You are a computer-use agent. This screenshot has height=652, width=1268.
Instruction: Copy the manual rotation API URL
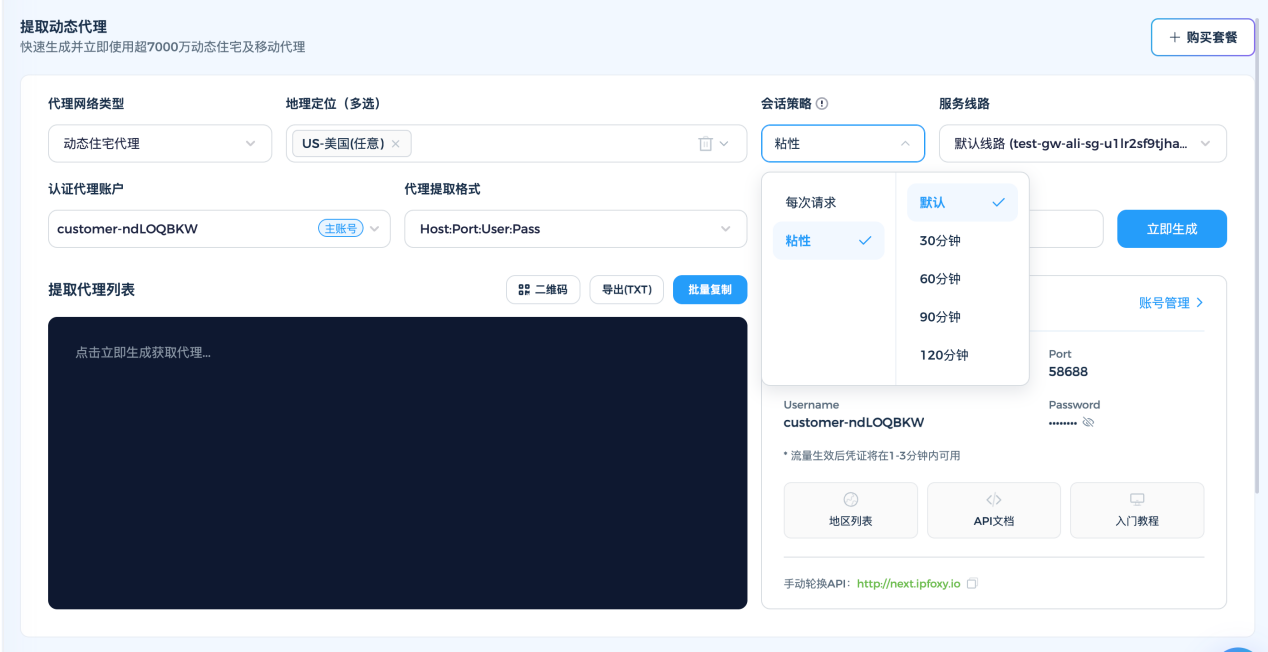pyautogui.click(x=972, y=583)
